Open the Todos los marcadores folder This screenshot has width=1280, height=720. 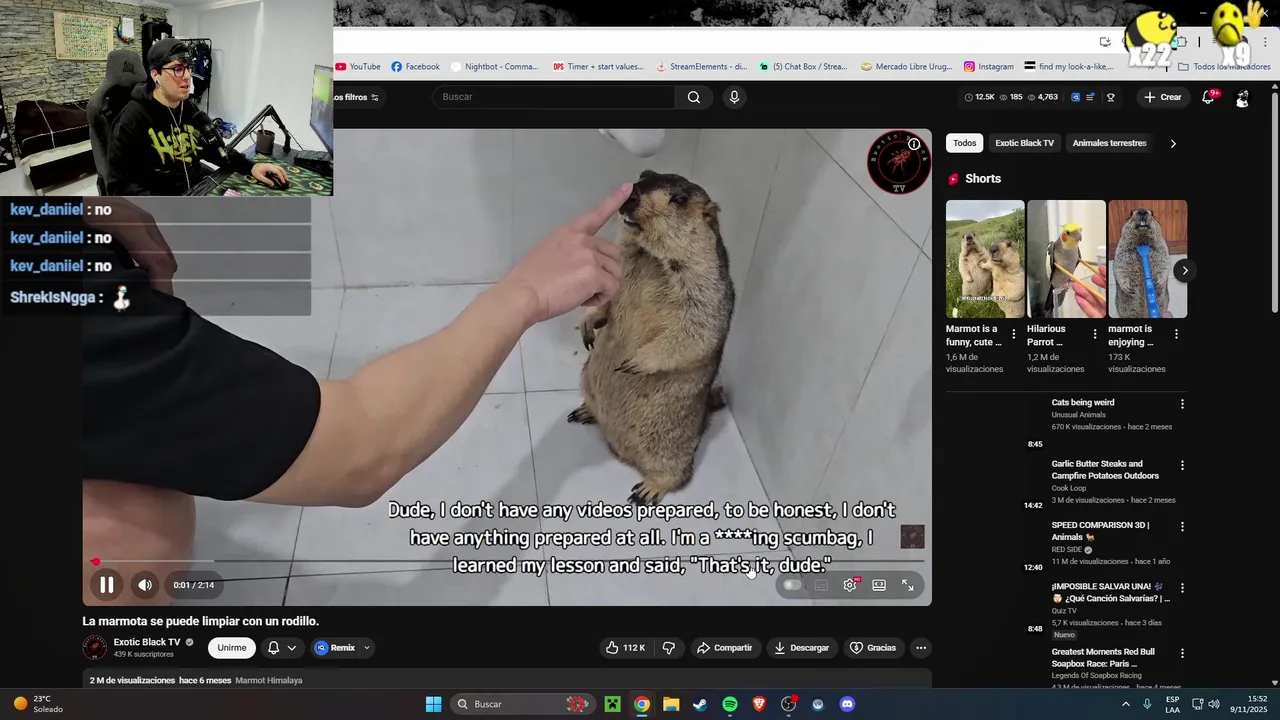tap(1224, 67)
